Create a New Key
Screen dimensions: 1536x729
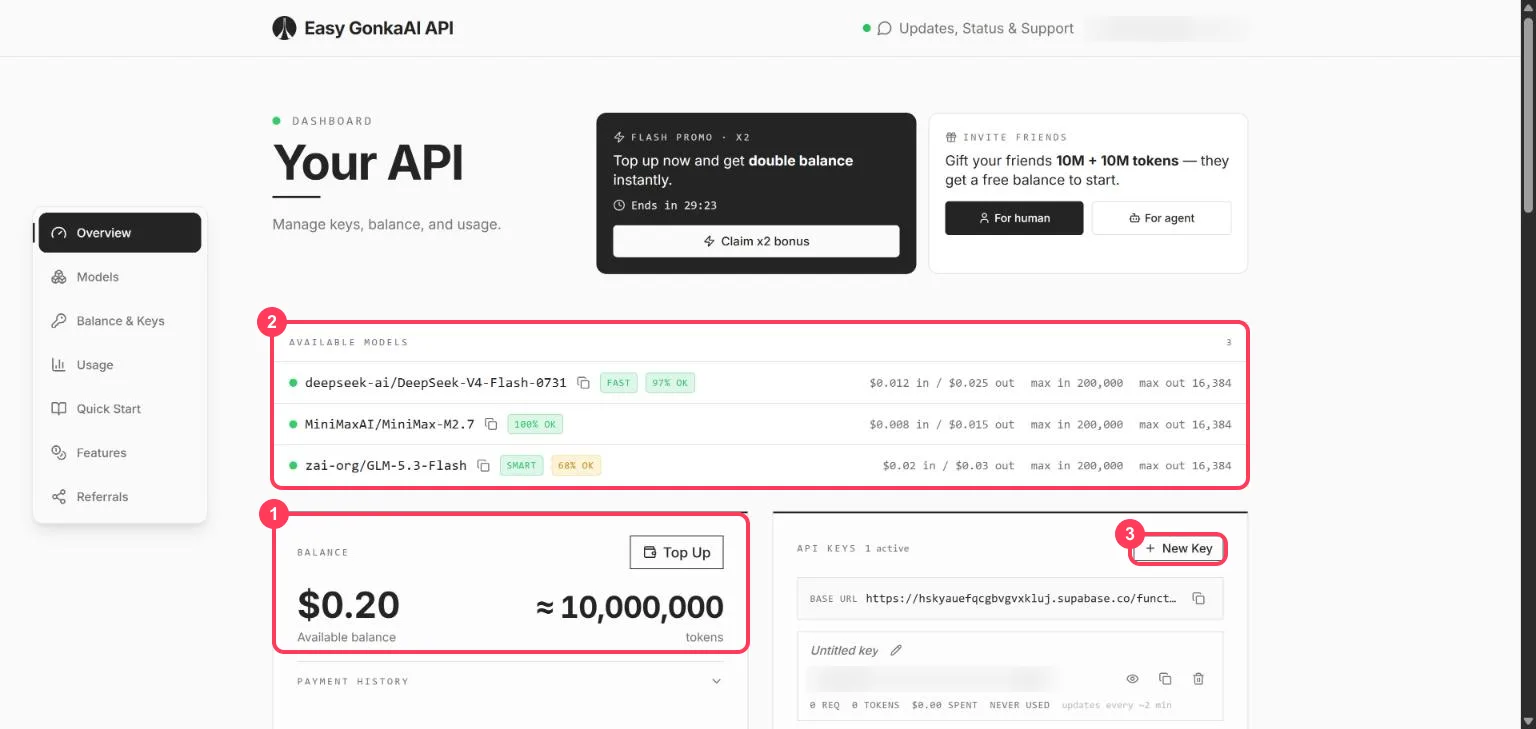point(1179,548)
